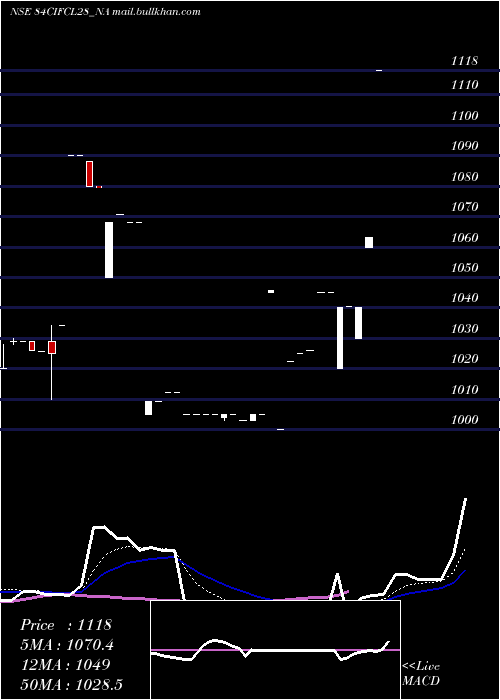Click the 1000 price axis label

[464, 420]
